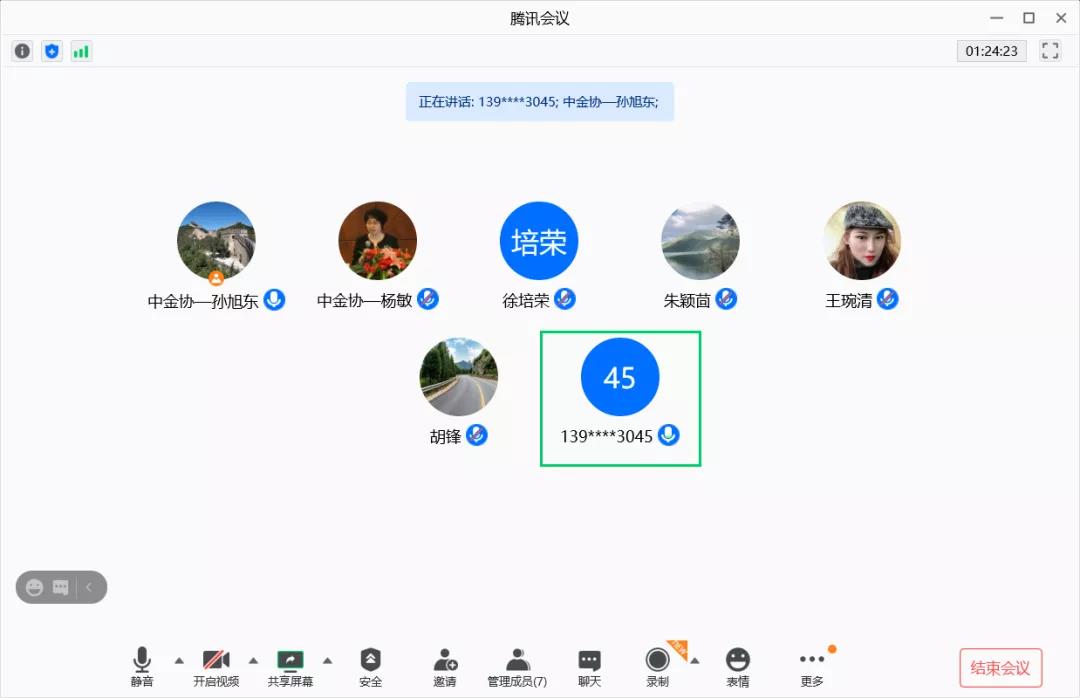Click the emoji face in floating pill

click(34, 588)
